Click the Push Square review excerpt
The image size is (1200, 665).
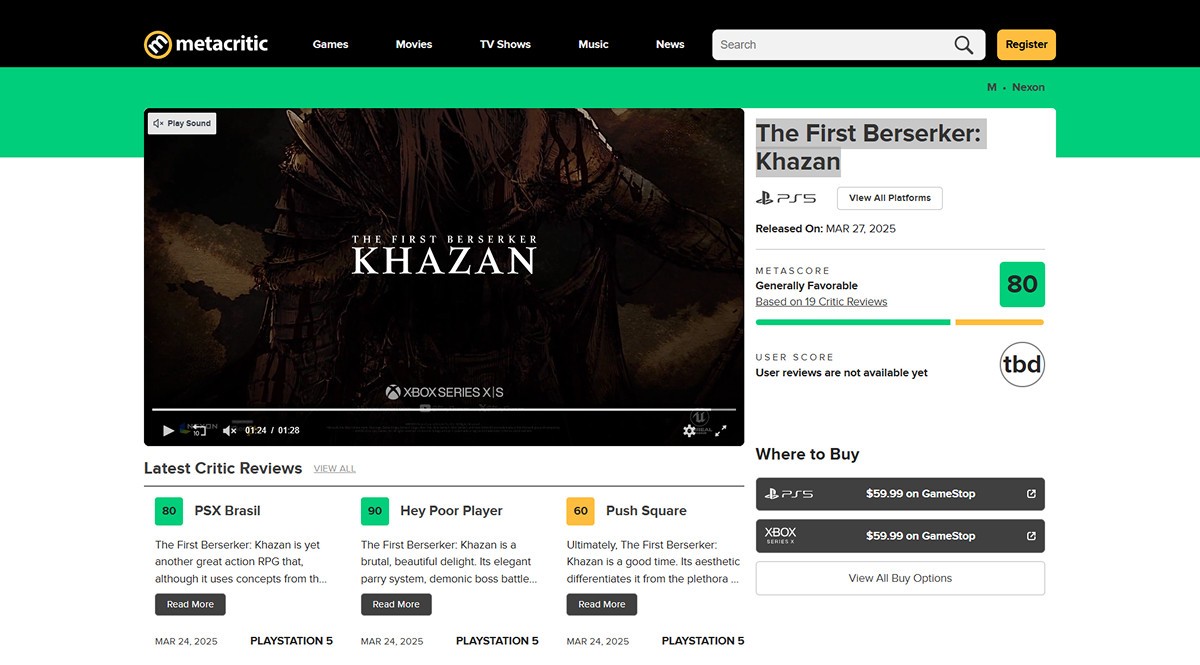click(x=653, y=561)
